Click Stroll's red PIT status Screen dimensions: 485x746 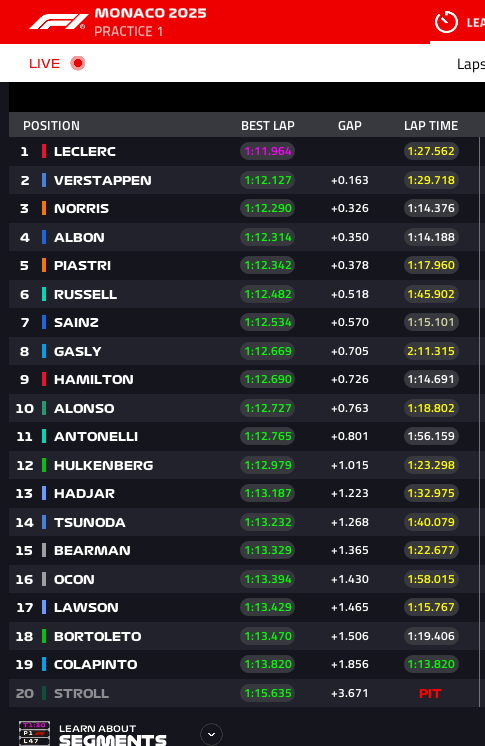[430, 694]
